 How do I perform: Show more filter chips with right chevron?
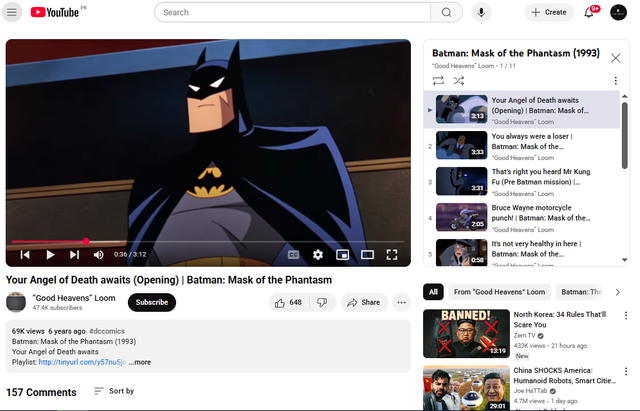618,292
